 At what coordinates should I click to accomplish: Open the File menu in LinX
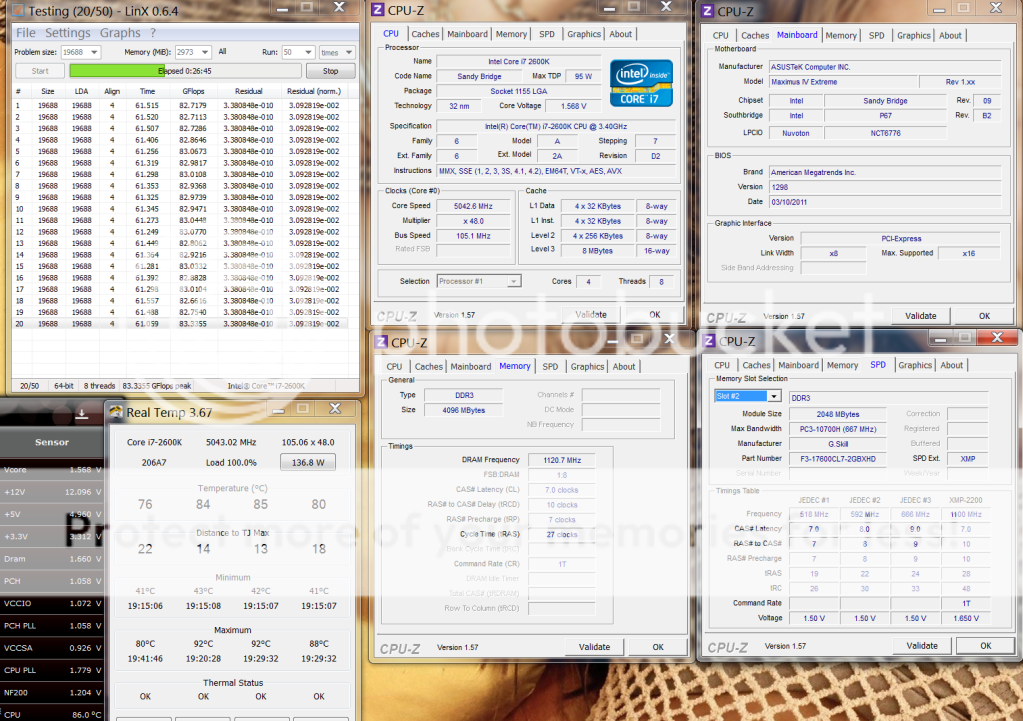pos(26,33)
